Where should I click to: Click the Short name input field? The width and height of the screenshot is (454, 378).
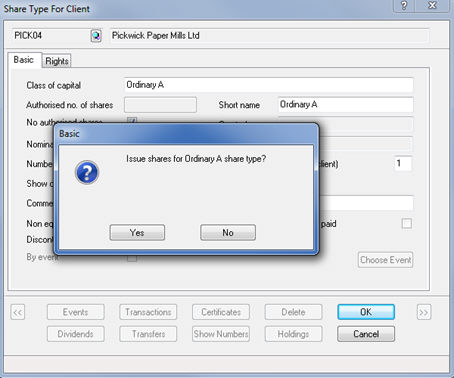pyautogui.click(x=346, y=104)
